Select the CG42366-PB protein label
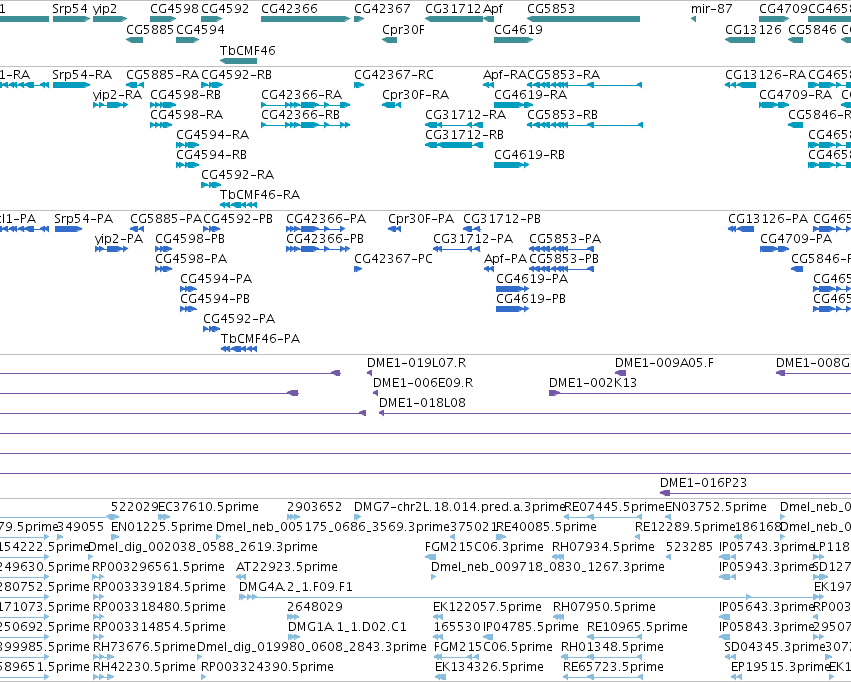This screenshot has width=851, height=682. click(x=325, y=239)
